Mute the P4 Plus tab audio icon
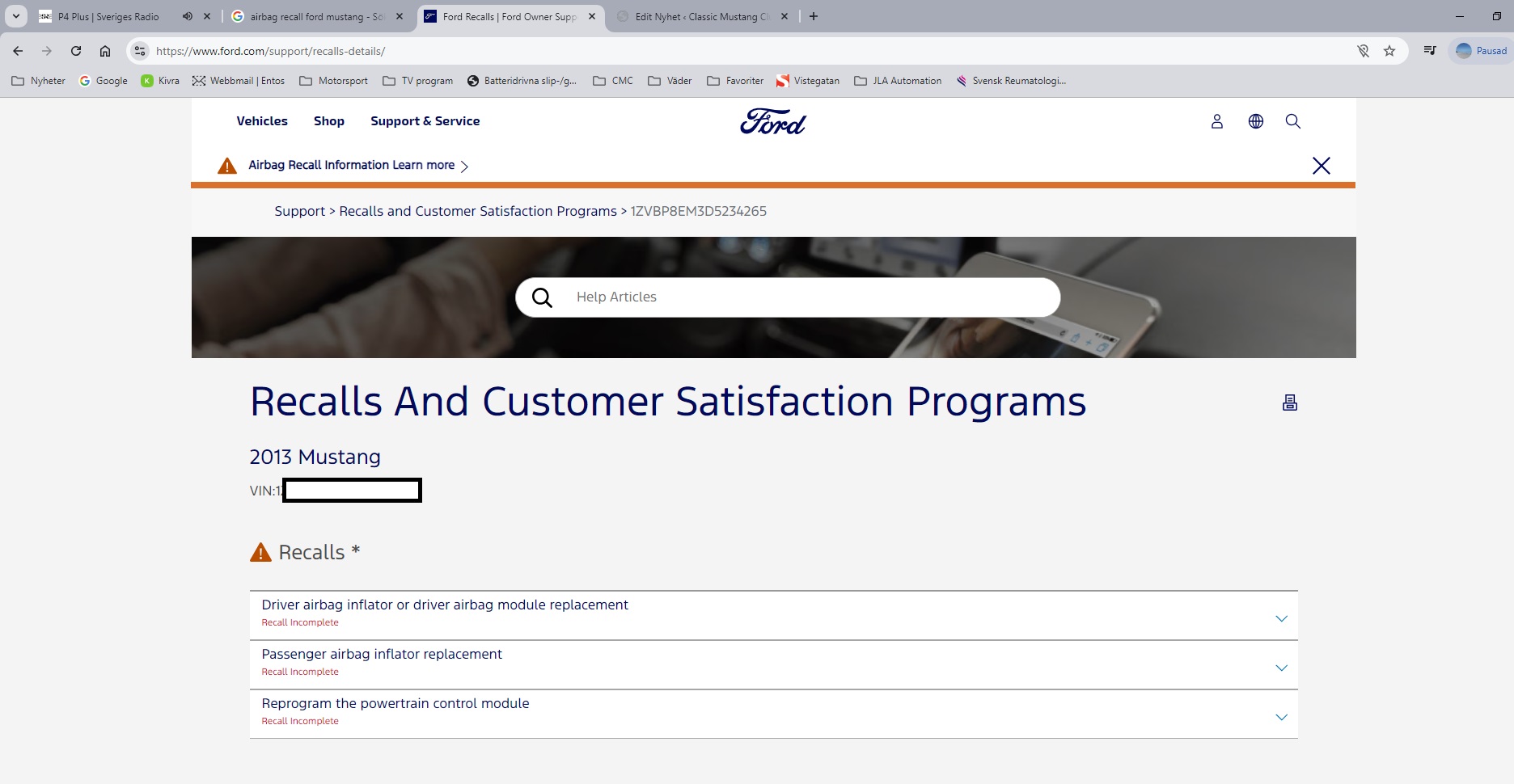Screen dimensions: 1514x784 coord(188,16)
